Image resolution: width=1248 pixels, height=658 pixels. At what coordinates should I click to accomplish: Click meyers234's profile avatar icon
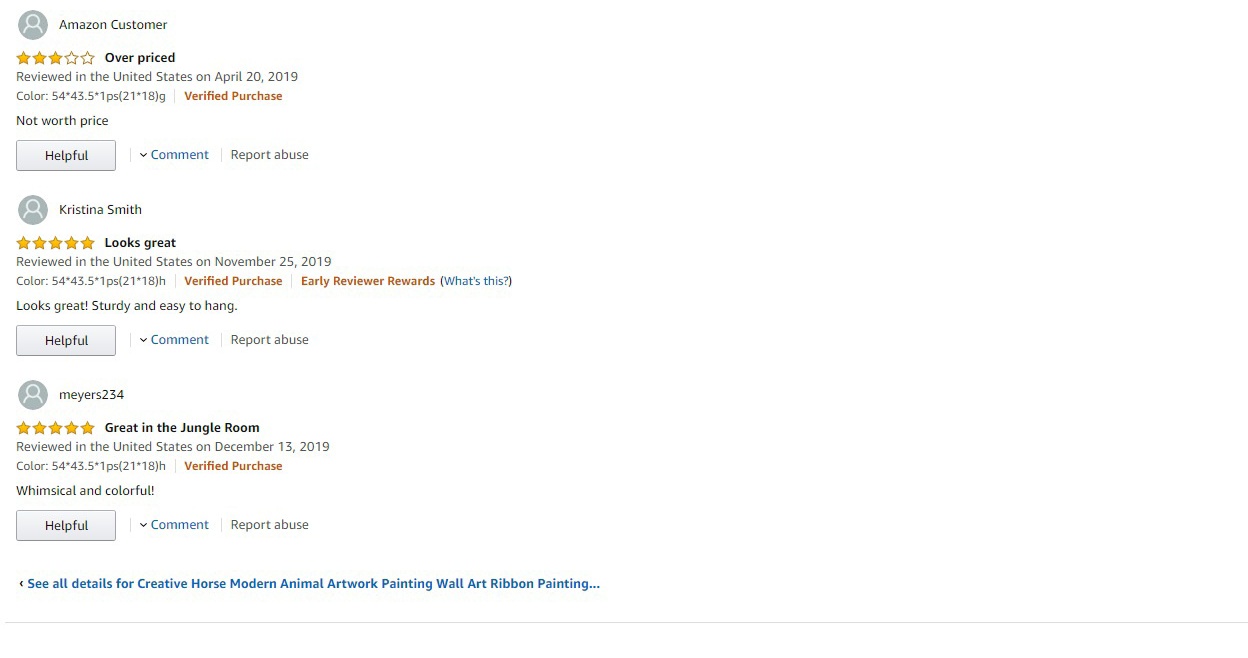[x=33, y=395]
